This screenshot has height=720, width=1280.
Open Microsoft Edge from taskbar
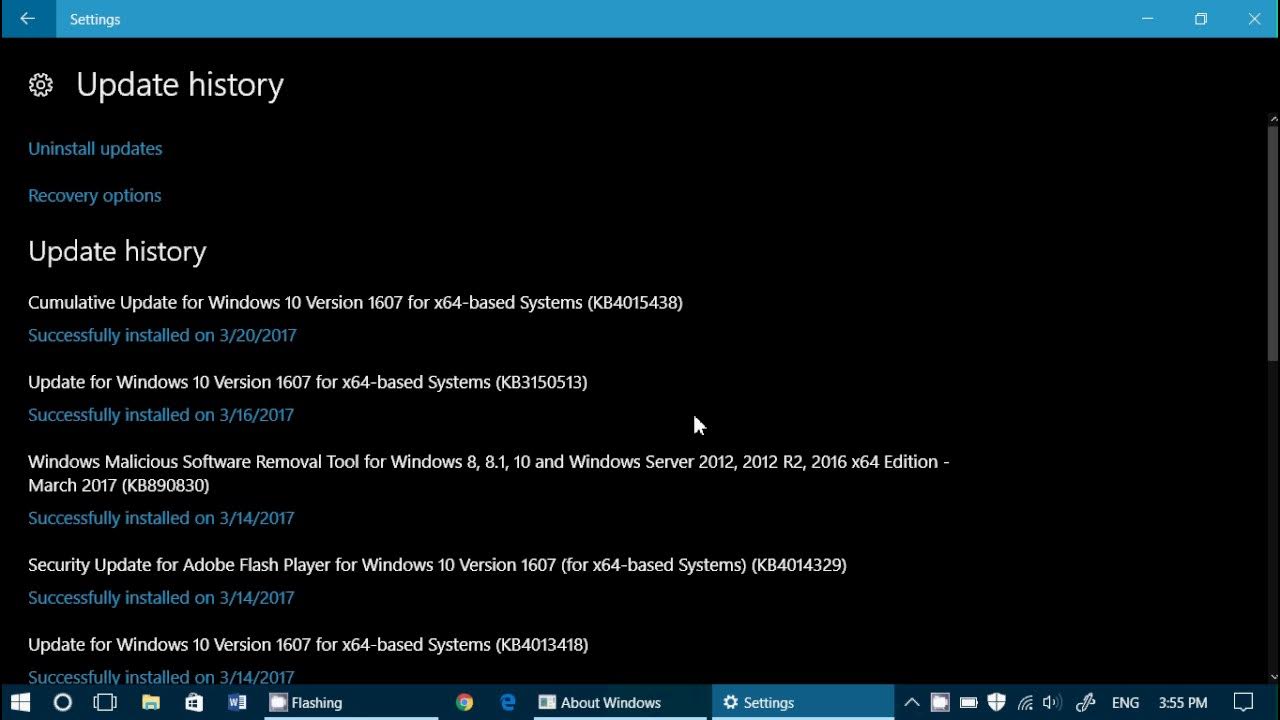tap(508, 702)
